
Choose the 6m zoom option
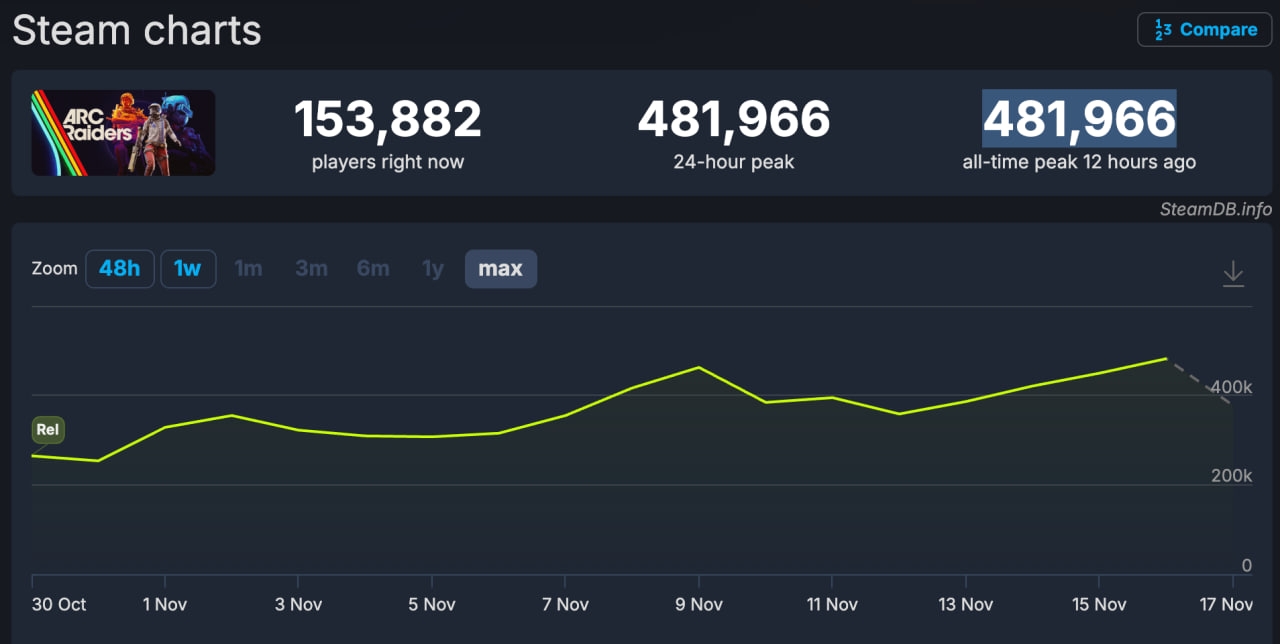(x=373, y=269)
